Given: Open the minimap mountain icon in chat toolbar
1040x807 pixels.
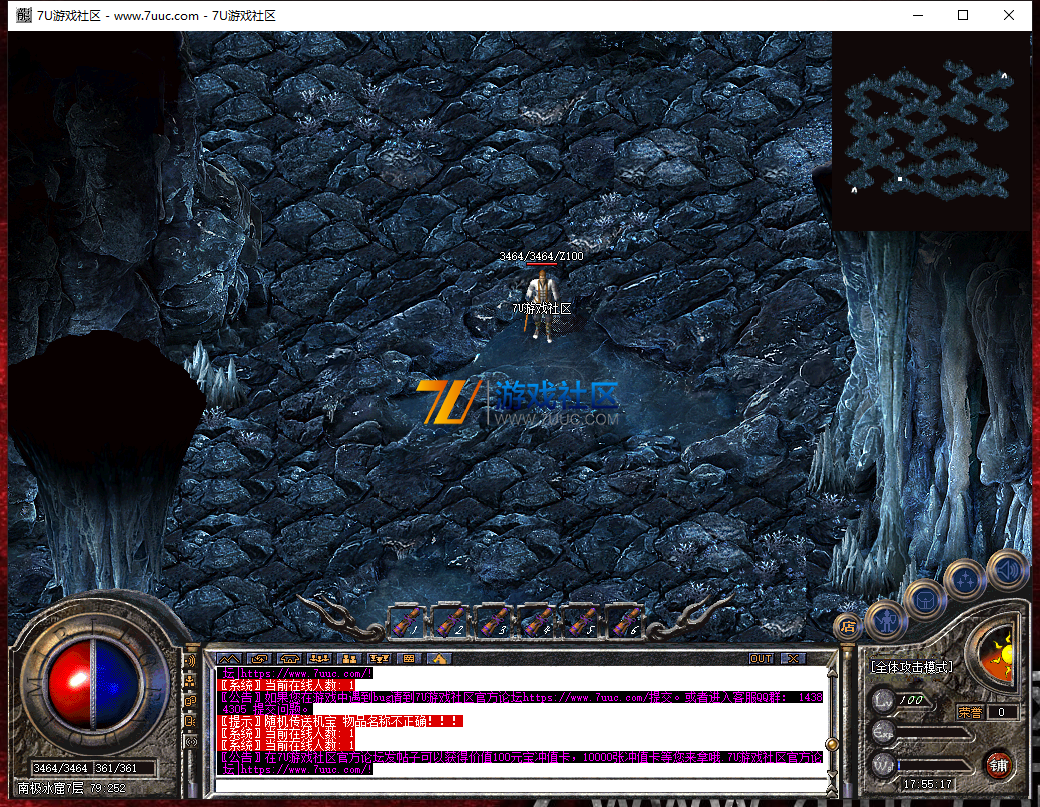Looking at the screenshot, I should coord(229,658).
